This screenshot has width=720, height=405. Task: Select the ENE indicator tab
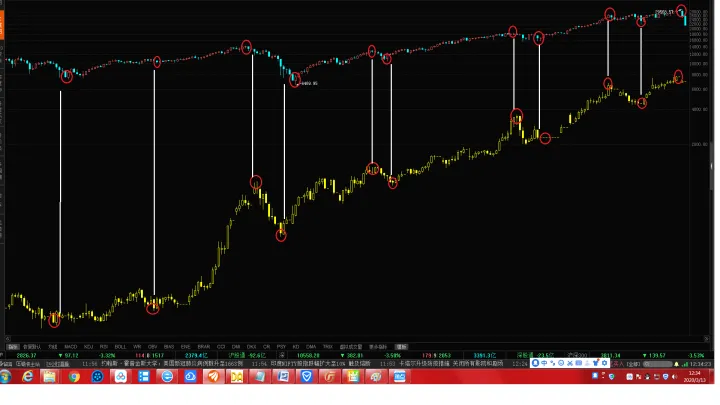pyautogui.click(x=186, y=347)
